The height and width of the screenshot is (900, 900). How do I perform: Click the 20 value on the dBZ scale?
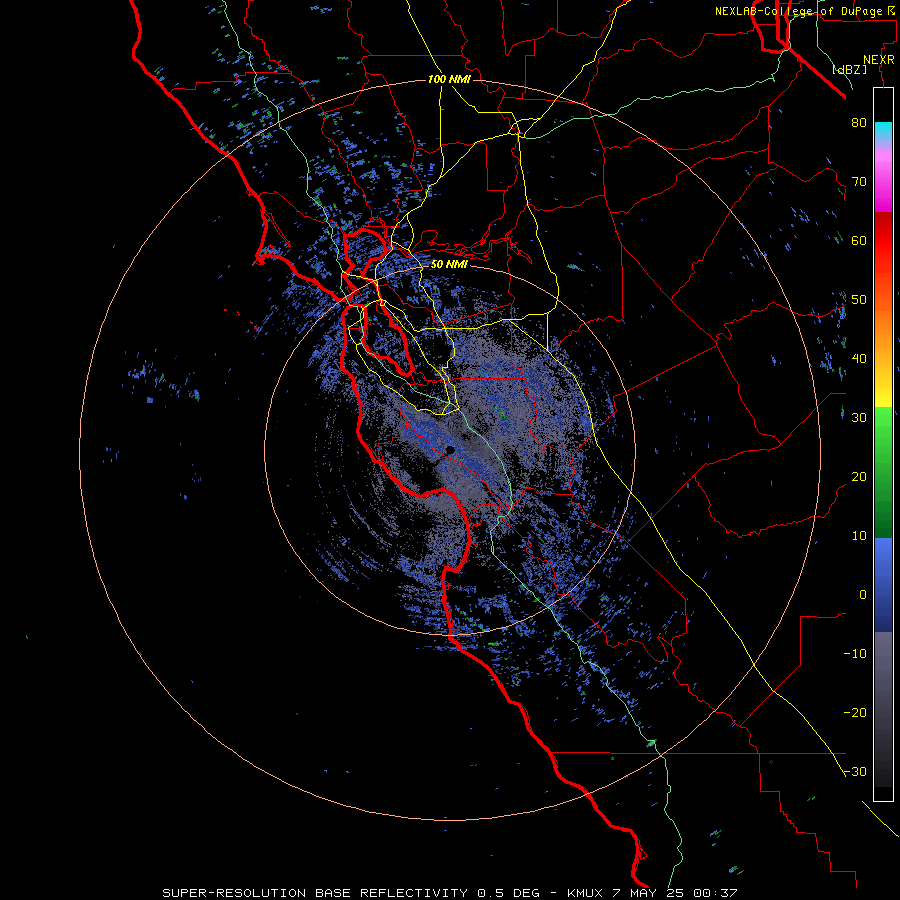pos(859,476)
